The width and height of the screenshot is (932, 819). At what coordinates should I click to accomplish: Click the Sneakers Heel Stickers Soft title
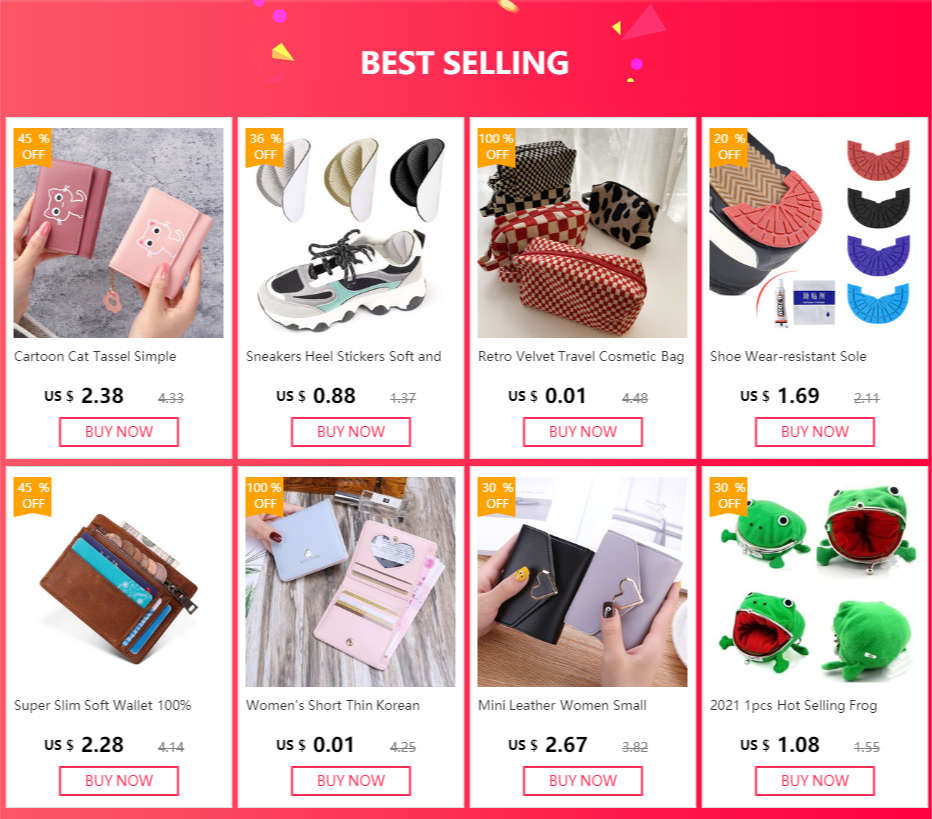344,357
